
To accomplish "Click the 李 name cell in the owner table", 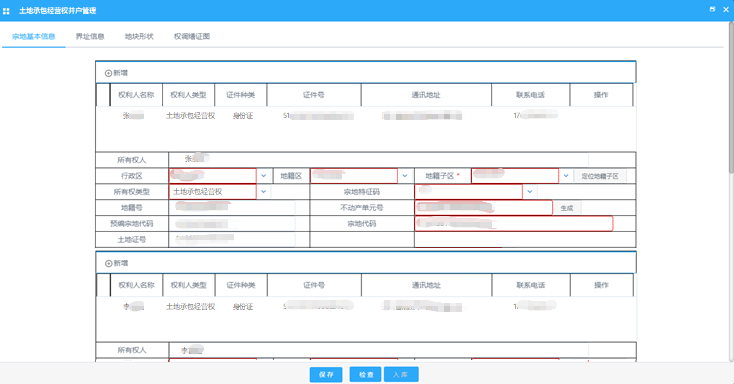I will click(x=133, y=307).
